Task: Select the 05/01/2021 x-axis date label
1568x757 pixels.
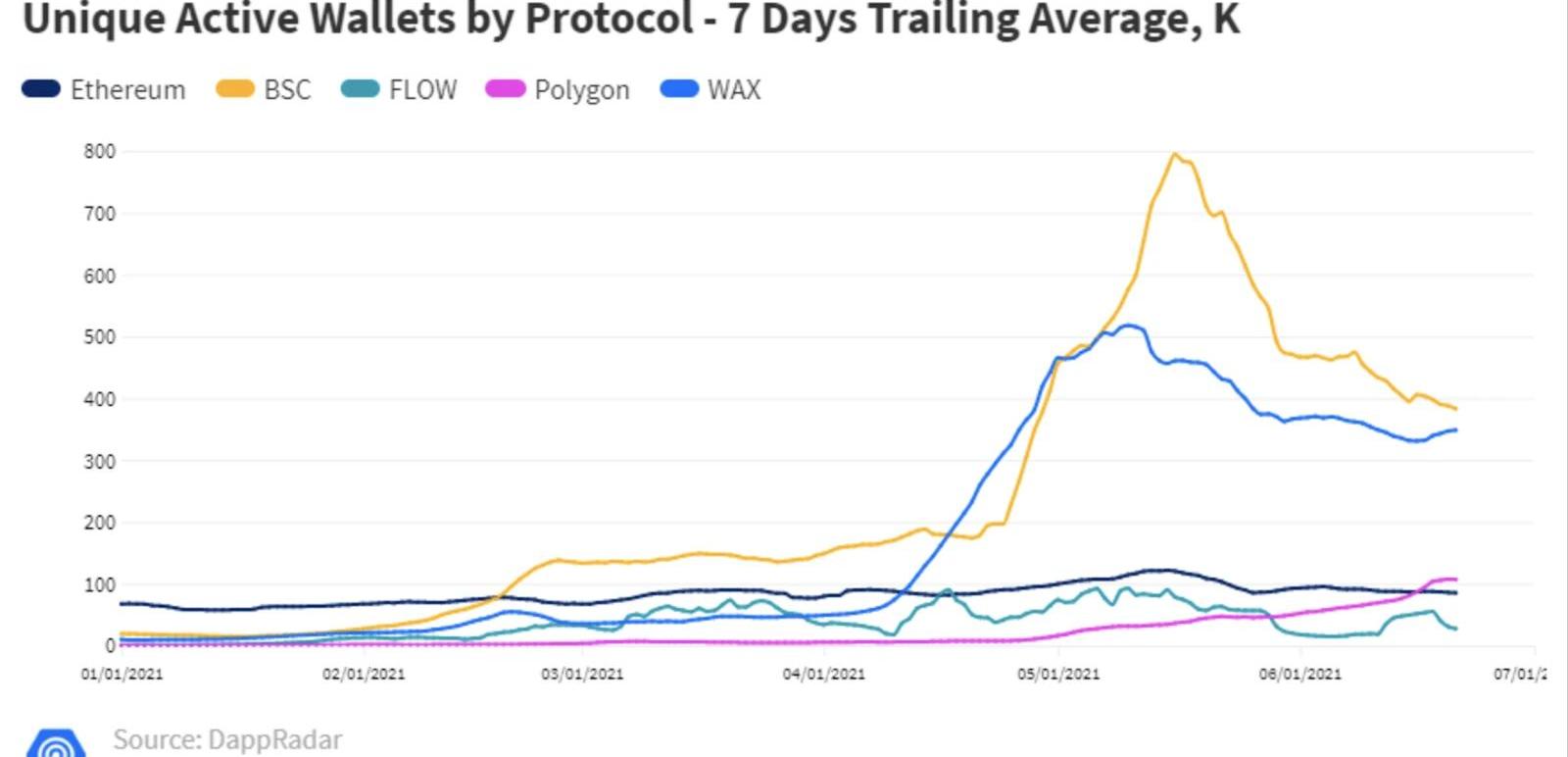Action: pos(1058,674)
